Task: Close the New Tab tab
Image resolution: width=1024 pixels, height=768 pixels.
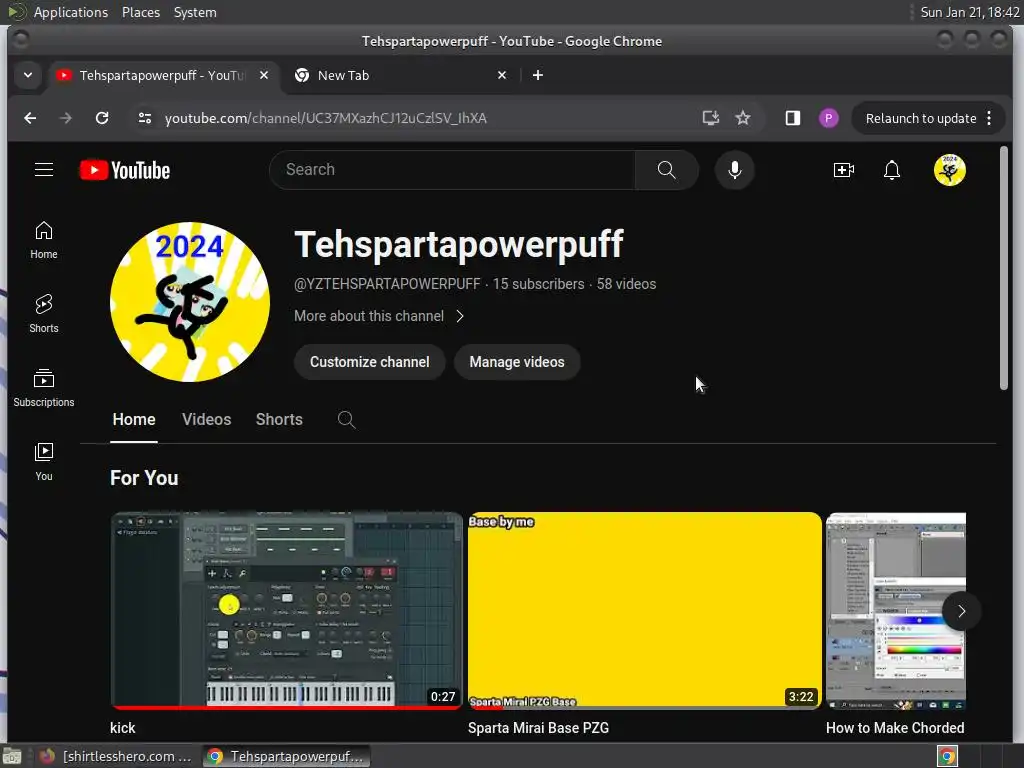Action: 502,75
